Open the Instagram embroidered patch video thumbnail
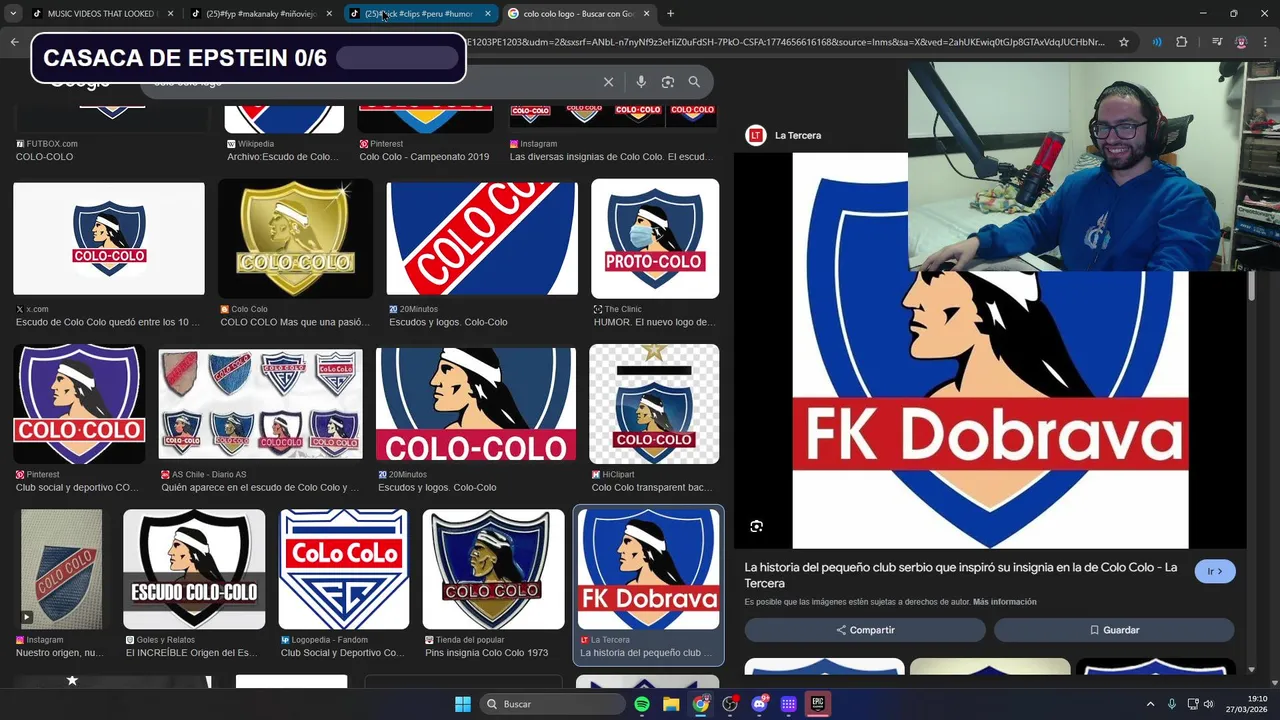Image resolution: width=1280 pixels, height=720 pixels. (x=61, y=569)
